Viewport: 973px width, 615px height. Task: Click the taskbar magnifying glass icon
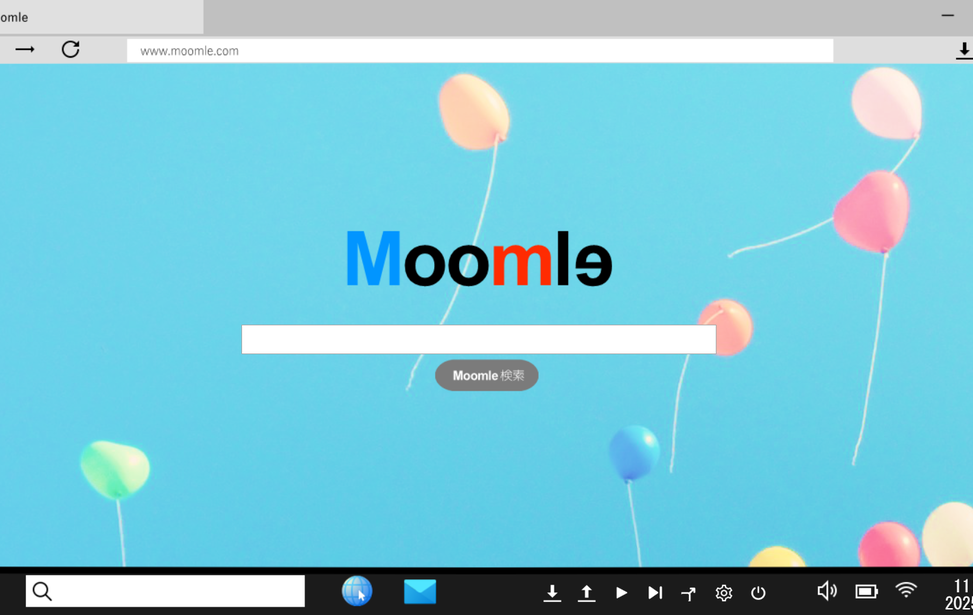pyautogui.click(x=42, y=591)
